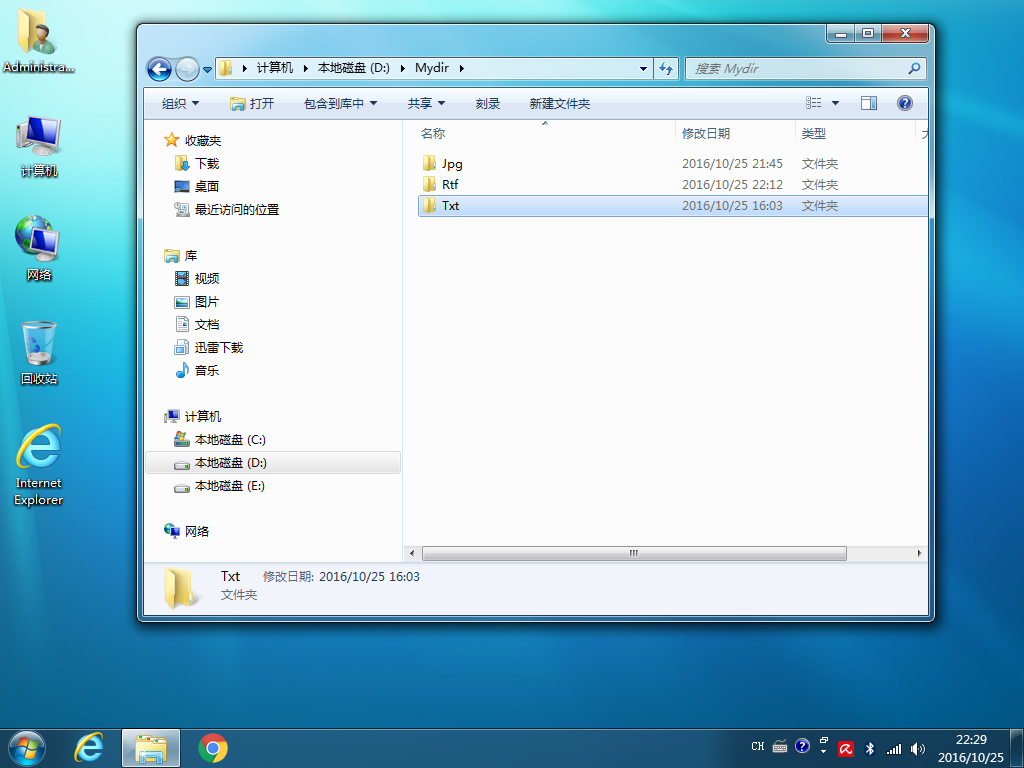
Task: Open help with the question mark icon
Action: (x=904, y=103)
